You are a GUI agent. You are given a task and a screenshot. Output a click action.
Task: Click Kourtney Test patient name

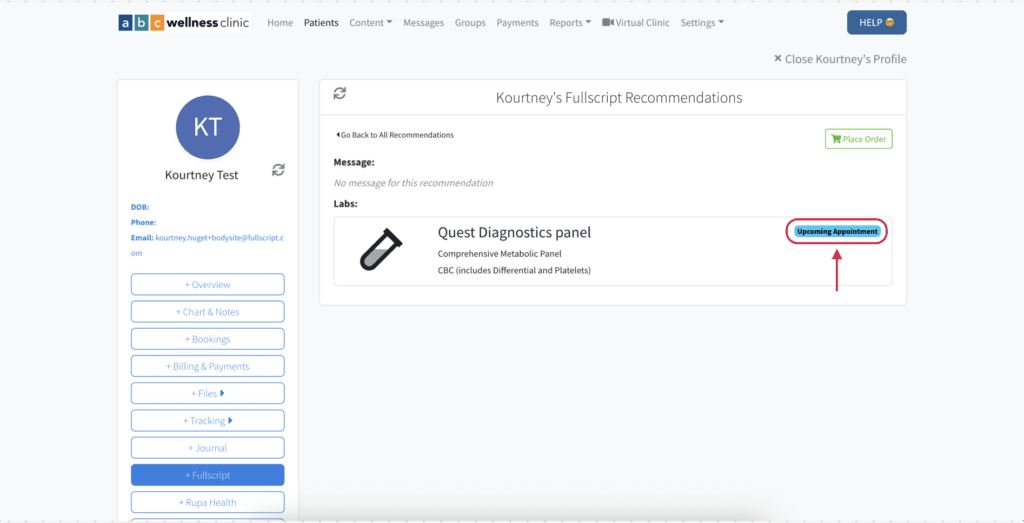coord(202,175)
